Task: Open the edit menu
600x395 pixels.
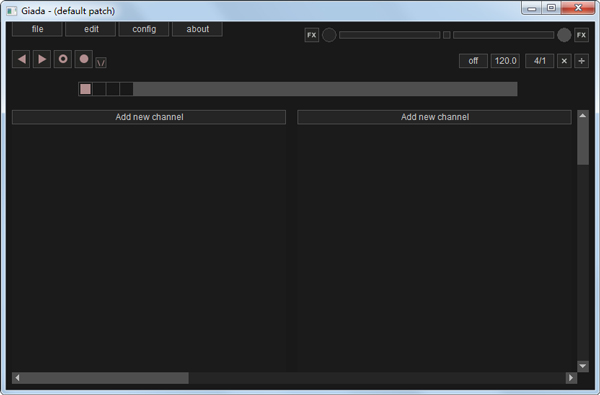Action: 91,29
